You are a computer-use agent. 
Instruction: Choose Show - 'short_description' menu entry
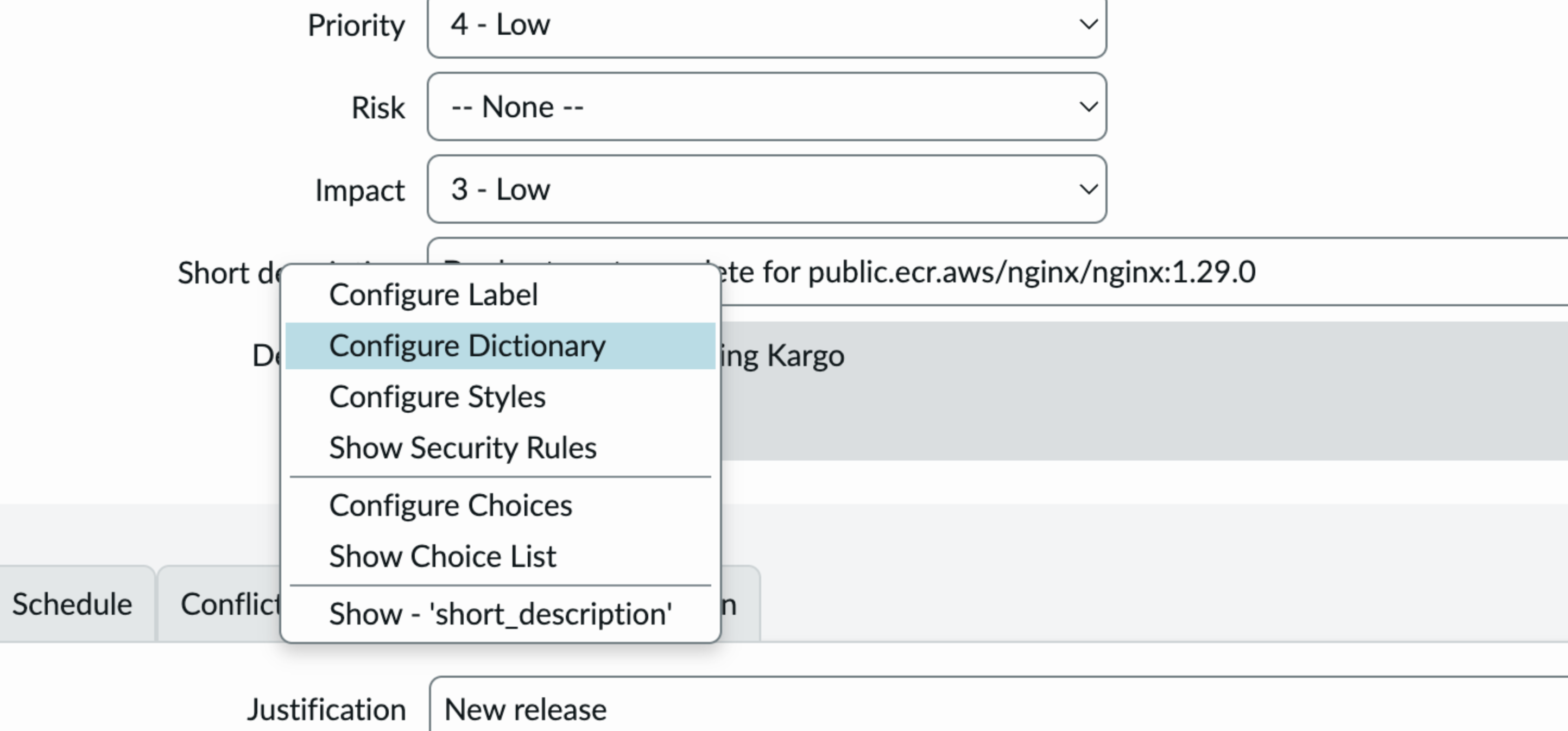click(x=501, y=614)
